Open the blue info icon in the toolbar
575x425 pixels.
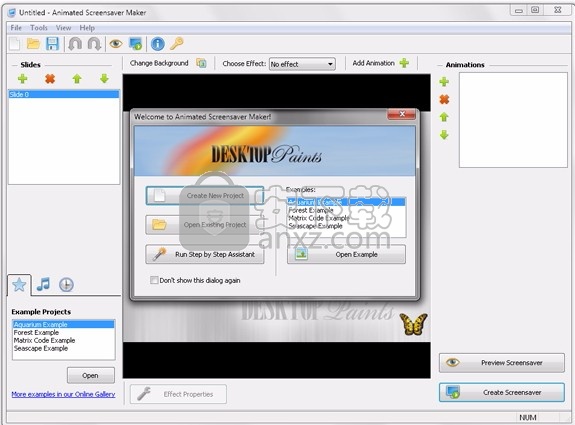(158, 44)
